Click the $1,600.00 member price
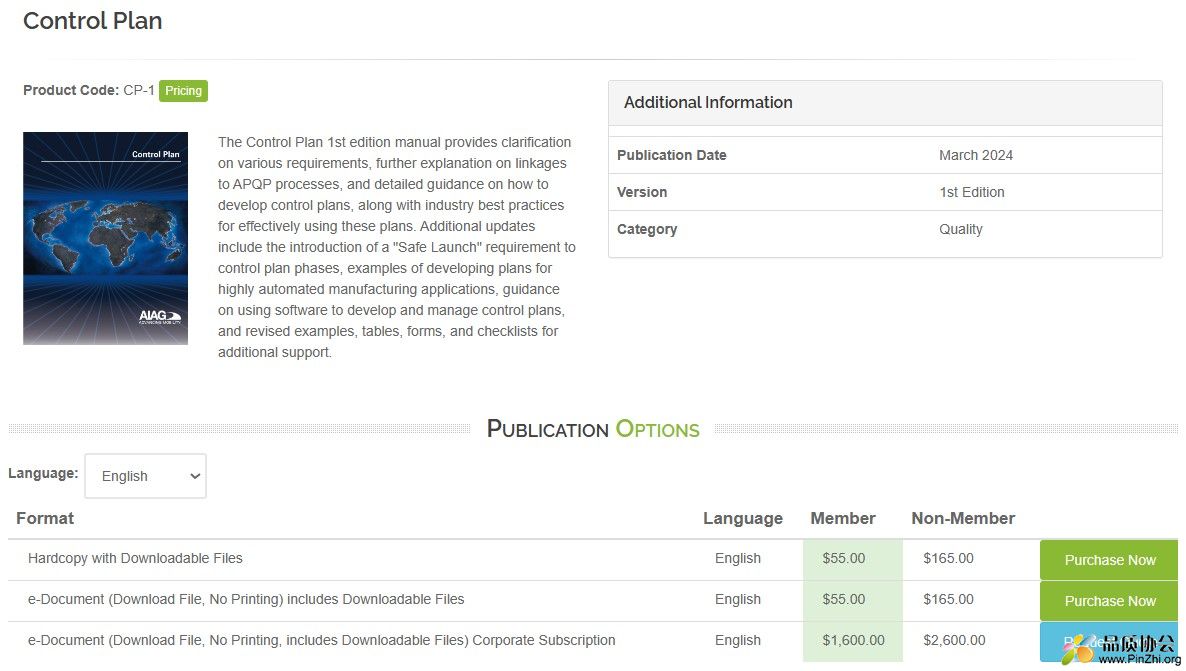Screen dimensions: 1186x671 click(x=853, y=640)
